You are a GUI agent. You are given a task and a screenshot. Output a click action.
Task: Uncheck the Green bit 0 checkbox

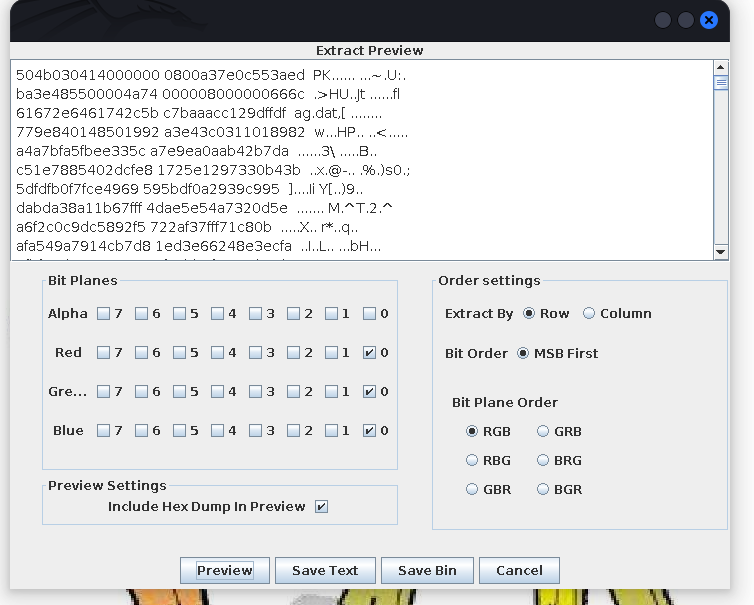tap(369, 391)
